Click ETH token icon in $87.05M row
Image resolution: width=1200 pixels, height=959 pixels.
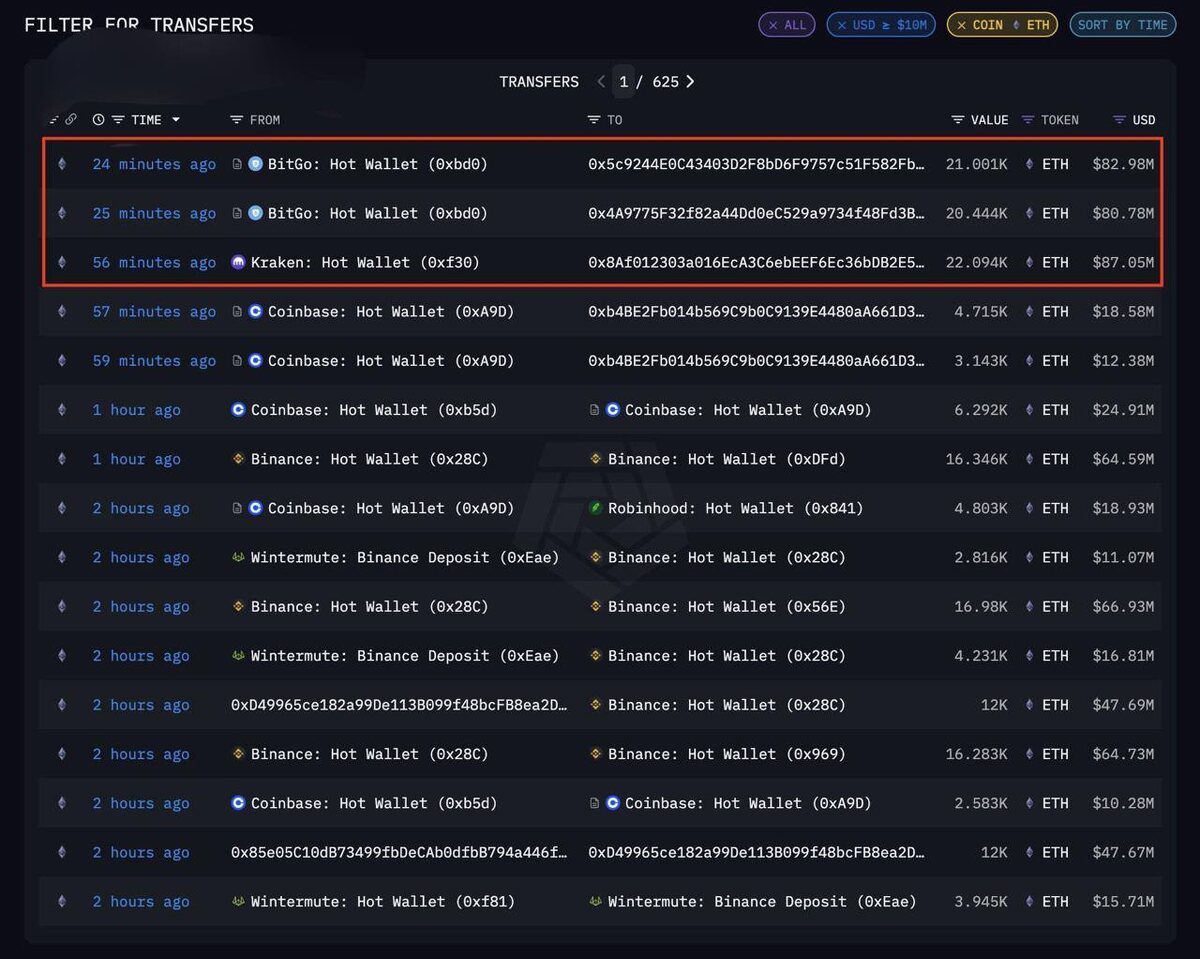tap(1030, 262)
